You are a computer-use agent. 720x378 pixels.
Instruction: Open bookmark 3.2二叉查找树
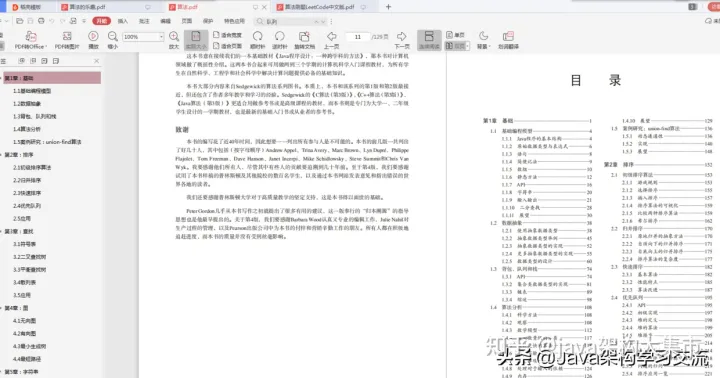tap(29, 257)
